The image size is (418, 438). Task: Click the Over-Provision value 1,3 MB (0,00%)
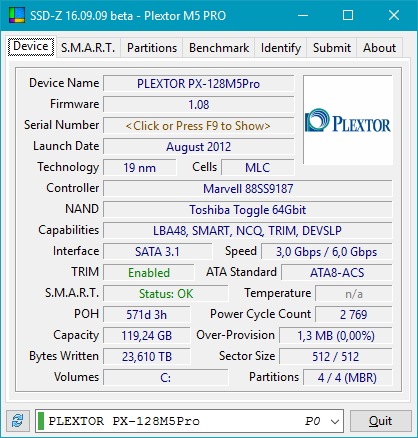point(336,336)
